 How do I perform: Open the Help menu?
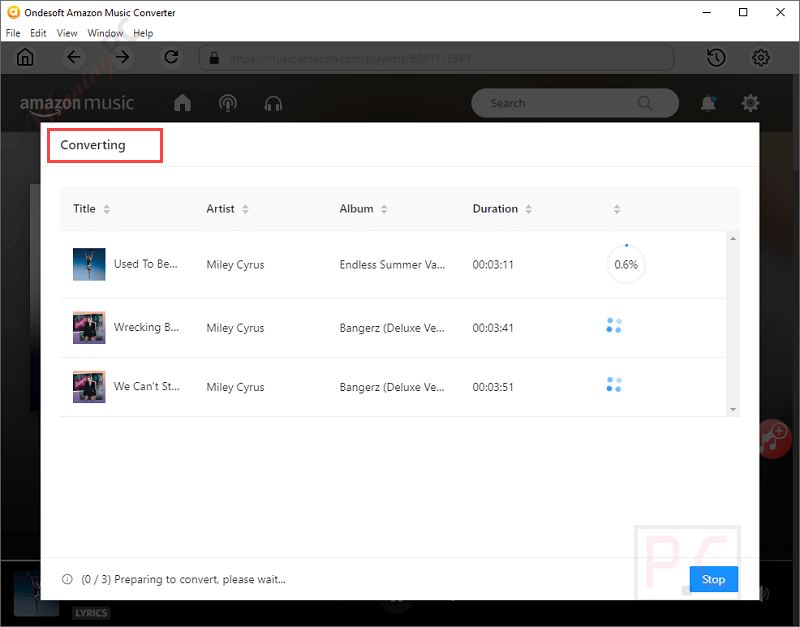click(x=143, y=33)
